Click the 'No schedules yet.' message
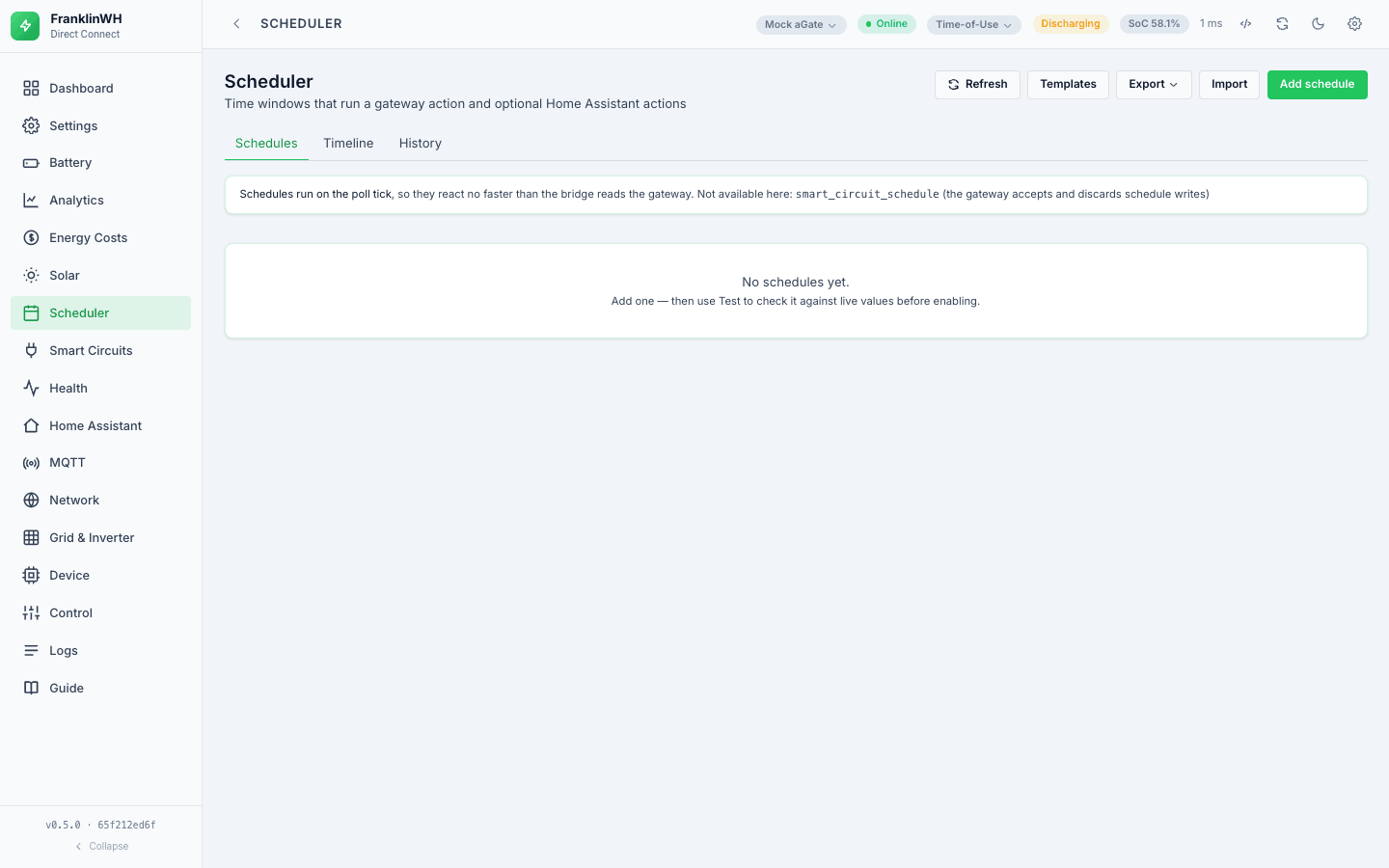This screenshot has height=868, width=1389. coord(796,283)
